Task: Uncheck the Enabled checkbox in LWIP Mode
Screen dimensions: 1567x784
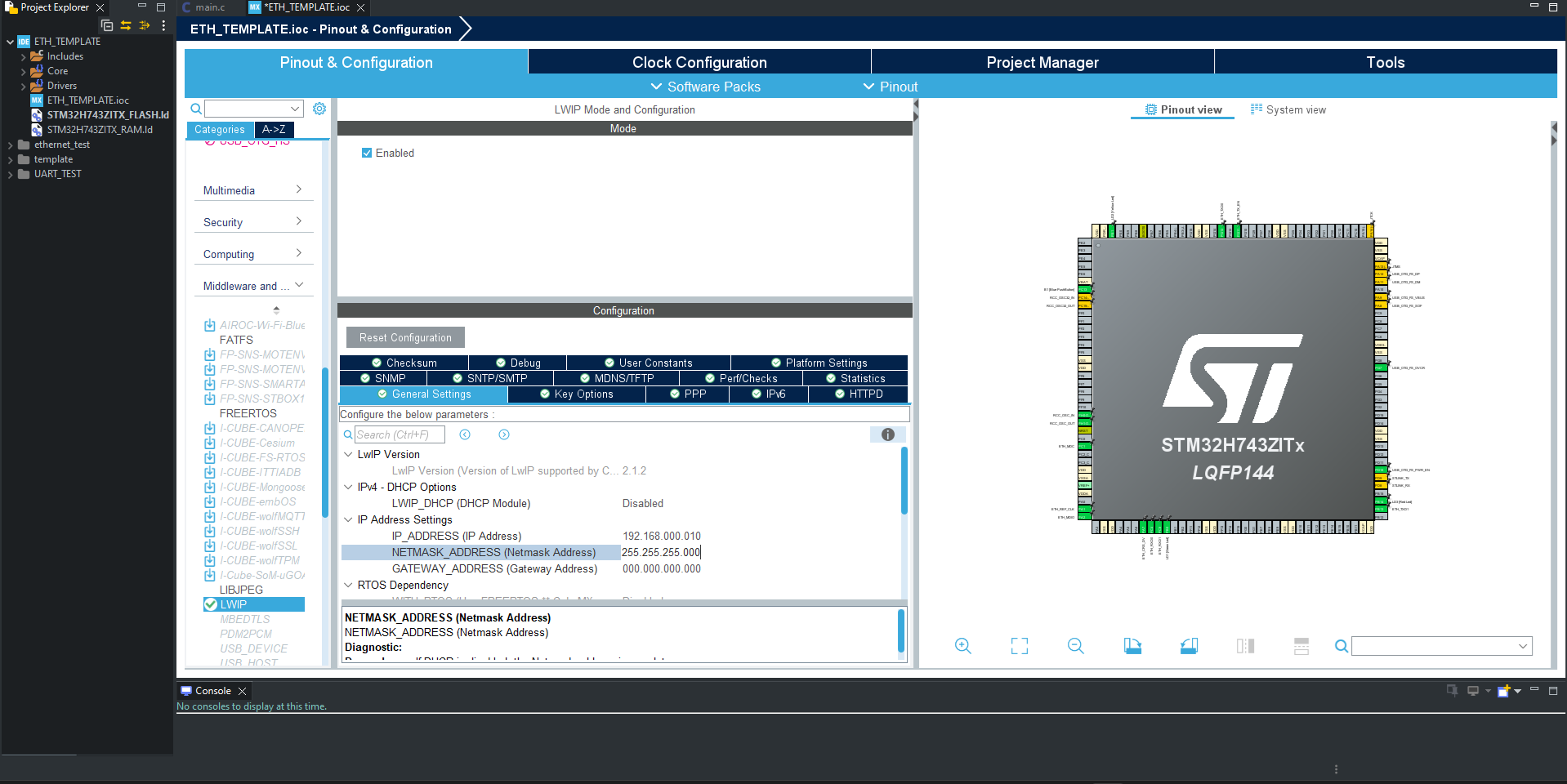Action: [367, 153]
